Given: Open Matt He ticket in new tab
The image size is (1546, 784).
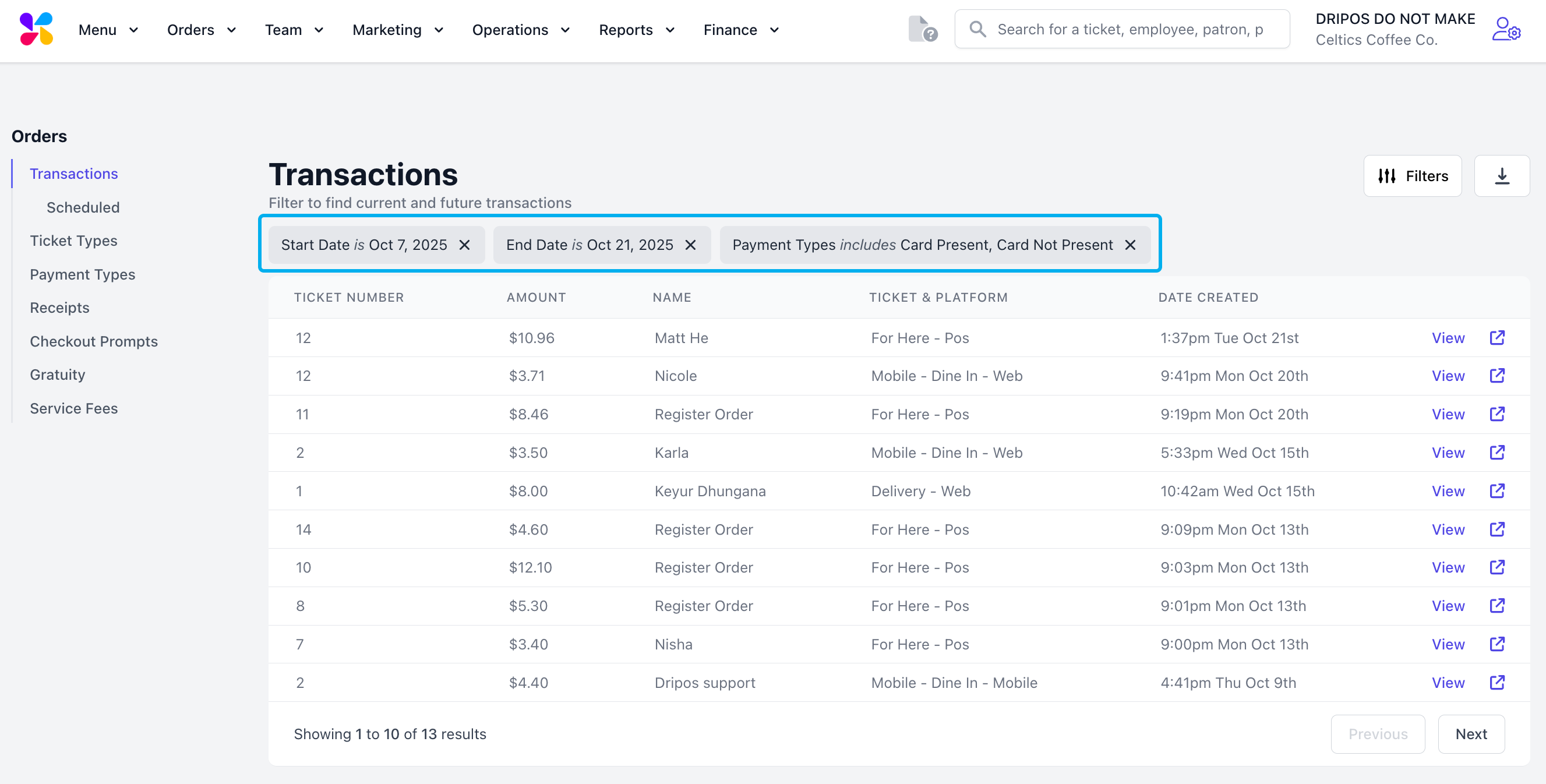Looking at the screenshot, I should tap(1497, 338).
